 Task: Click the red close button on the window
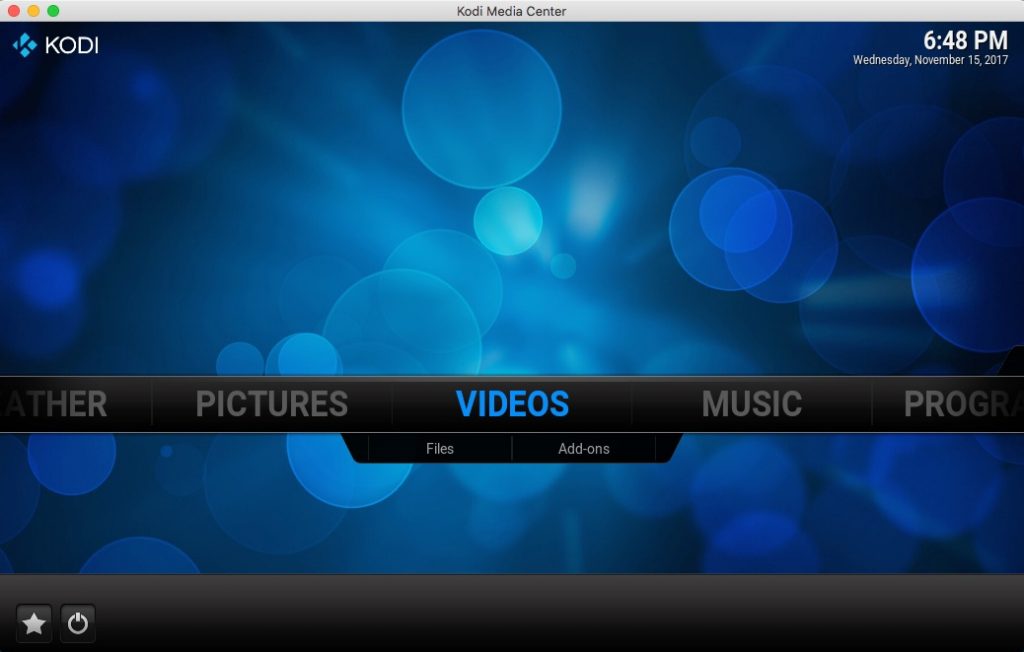click(12, 11)
